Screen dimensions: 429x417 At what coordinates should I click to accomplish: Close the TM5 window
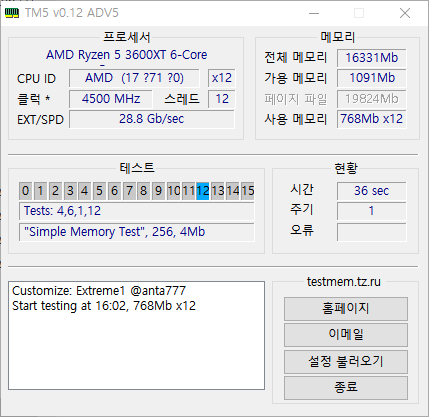pos(405,13)
